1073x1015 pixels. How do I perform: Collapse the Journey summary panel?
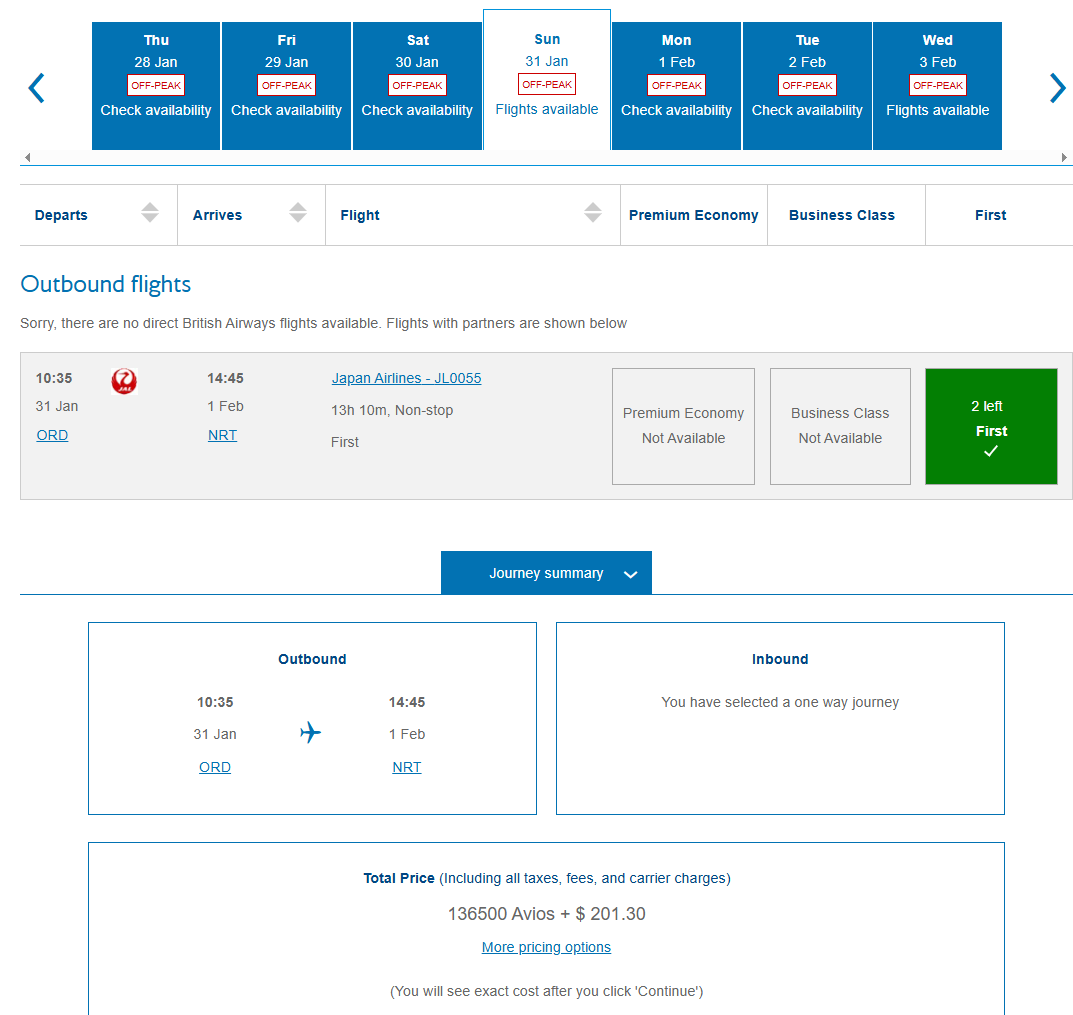click(x=546, y=573)
